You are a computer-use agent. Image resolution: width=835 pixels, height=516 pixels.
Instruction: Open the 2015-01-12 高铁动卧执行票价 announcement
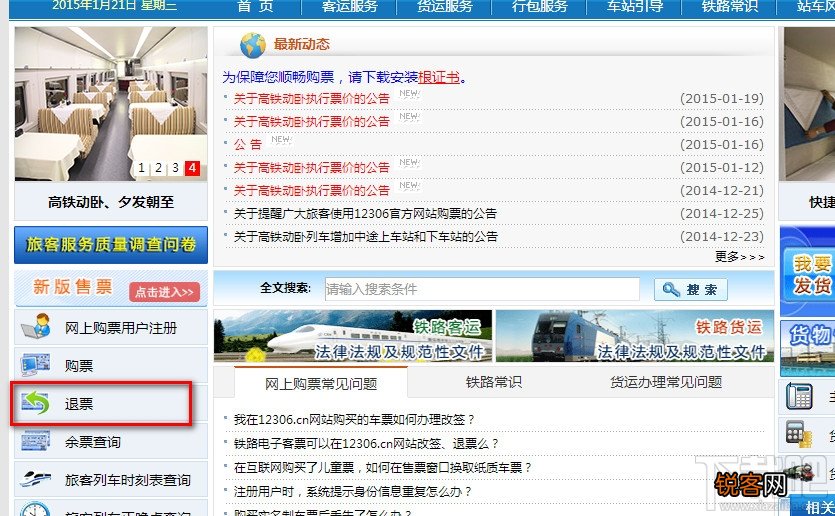pyautogui.click(x=312, y=168)
